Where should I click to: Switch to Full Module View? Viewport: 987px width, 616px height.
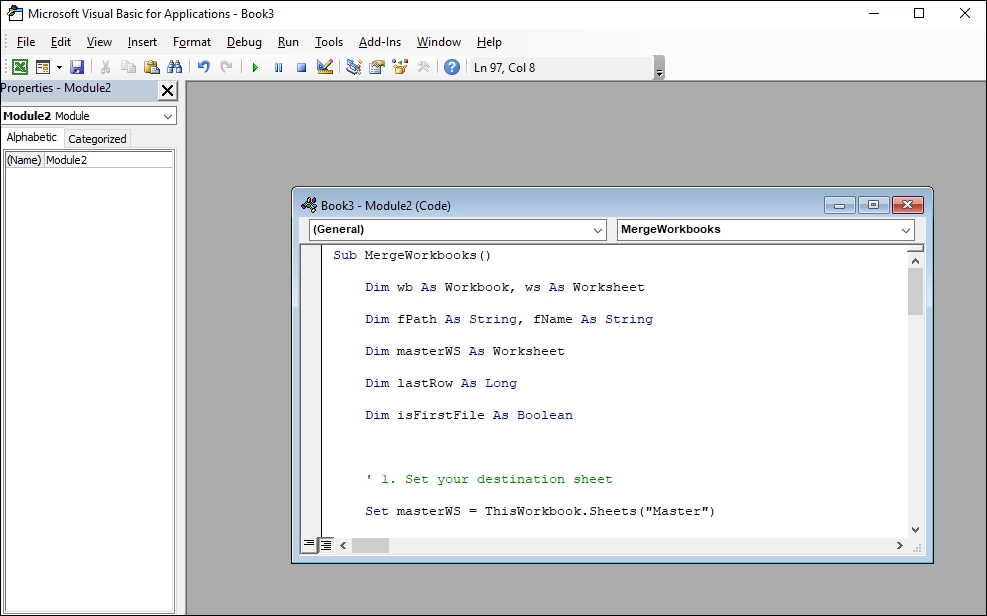325,544
